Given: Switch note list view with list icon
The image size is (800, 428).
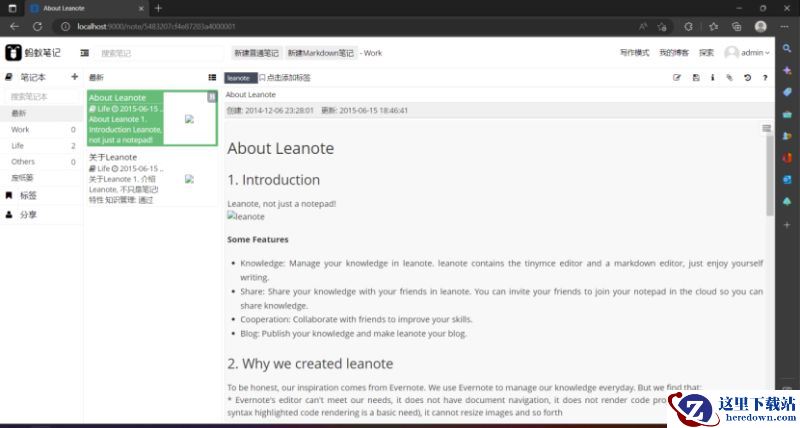Looking at the screenshot, I should click(212, 78).
